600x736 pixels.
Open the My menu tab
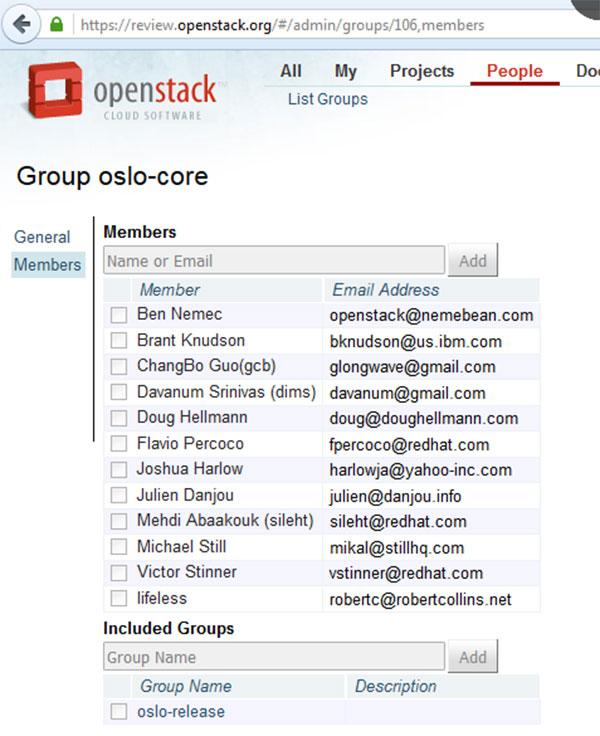[346, 71]
